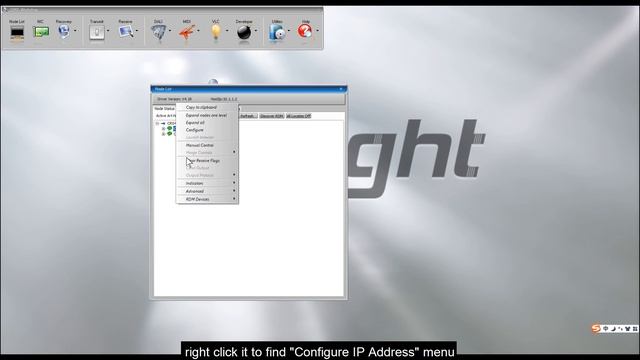Click the VLC light bulb icon
Image resolution: width=640 pixels, height=360 pixels.
[216, 32]
